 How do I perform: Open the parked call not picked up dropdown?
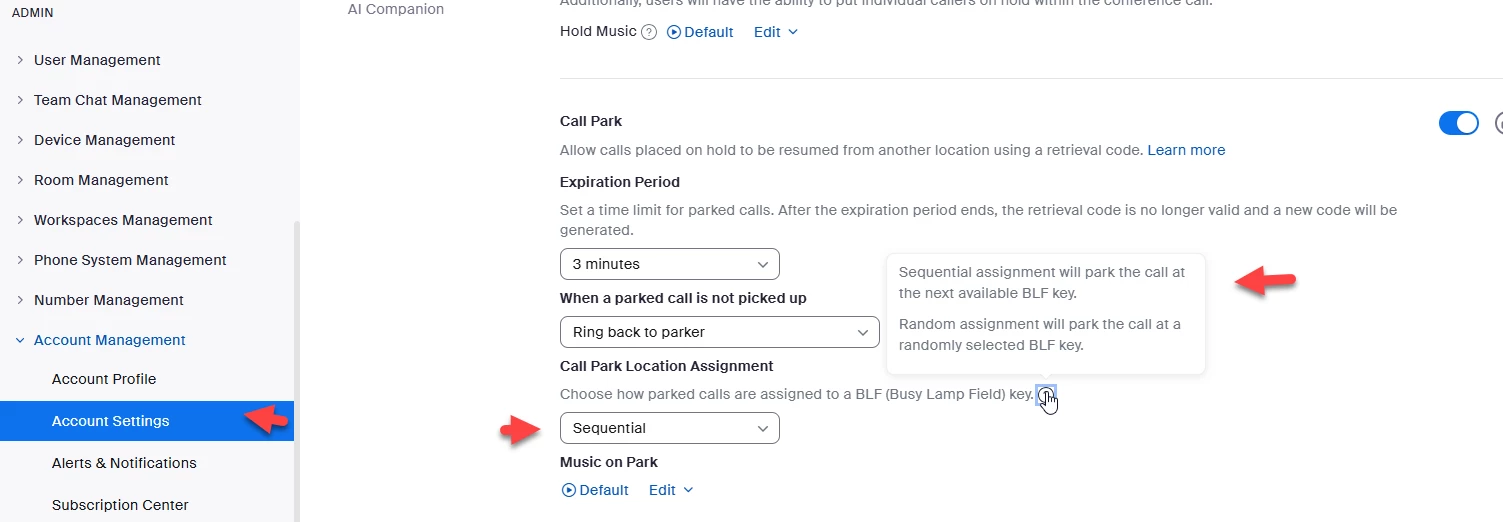point(719,332)
